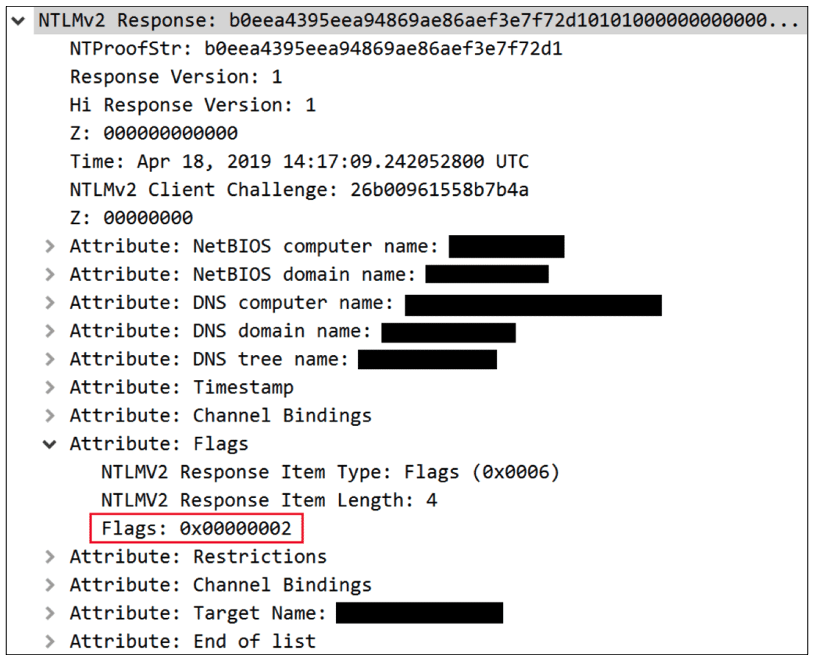Select the NTLMv2 Client Challenge row

point(299,189)
